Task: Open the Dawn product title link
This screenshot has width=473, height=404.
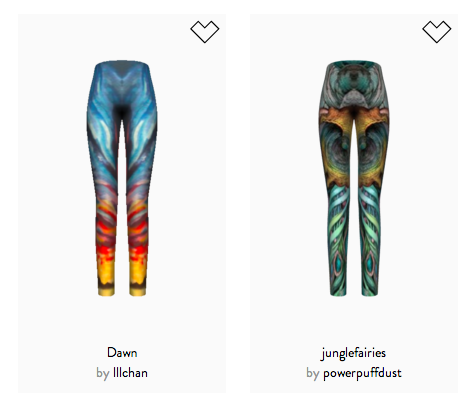Action: coord(122,353)
